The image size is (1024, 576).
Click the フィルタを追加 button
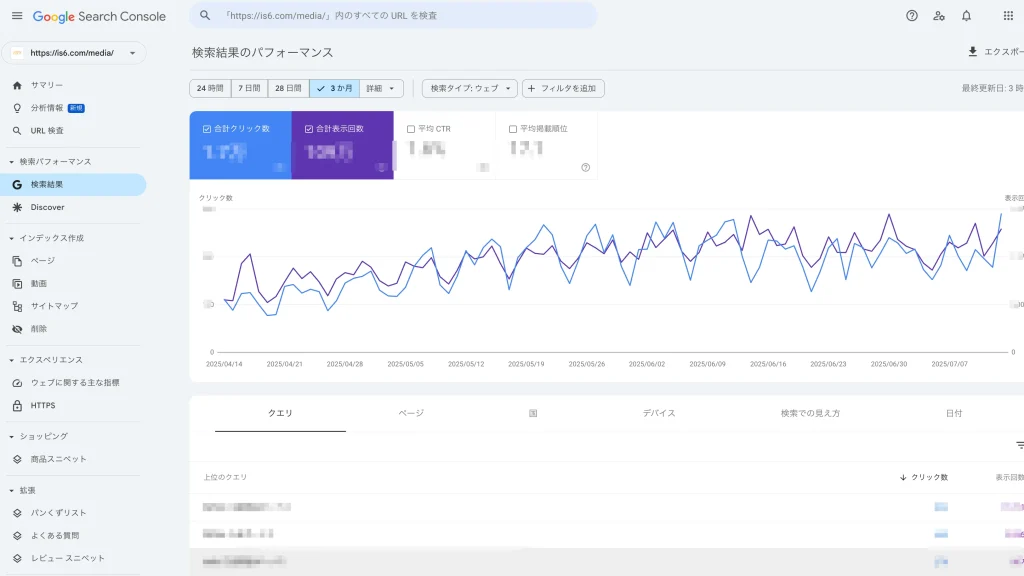(x=563, y=88)
